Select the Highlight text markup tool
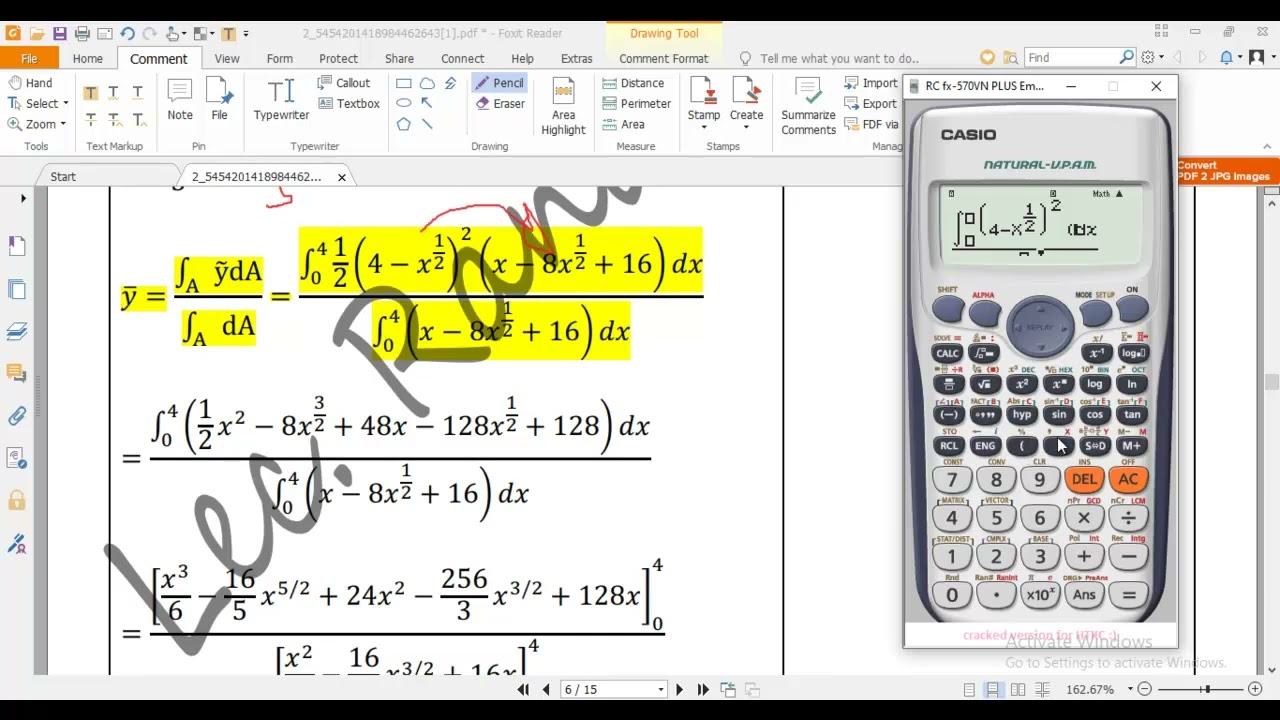The width and height of the screenshot is (1280, 720). [90, 93]
